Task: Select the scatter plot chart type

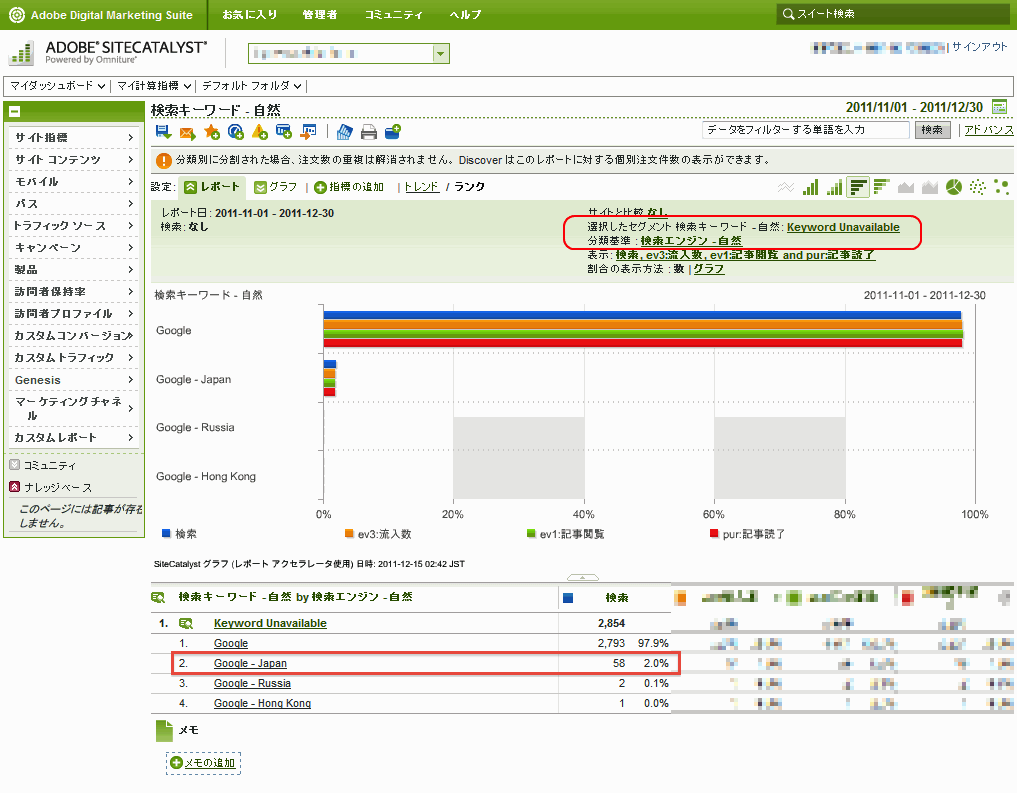Action: coord(977,187)
